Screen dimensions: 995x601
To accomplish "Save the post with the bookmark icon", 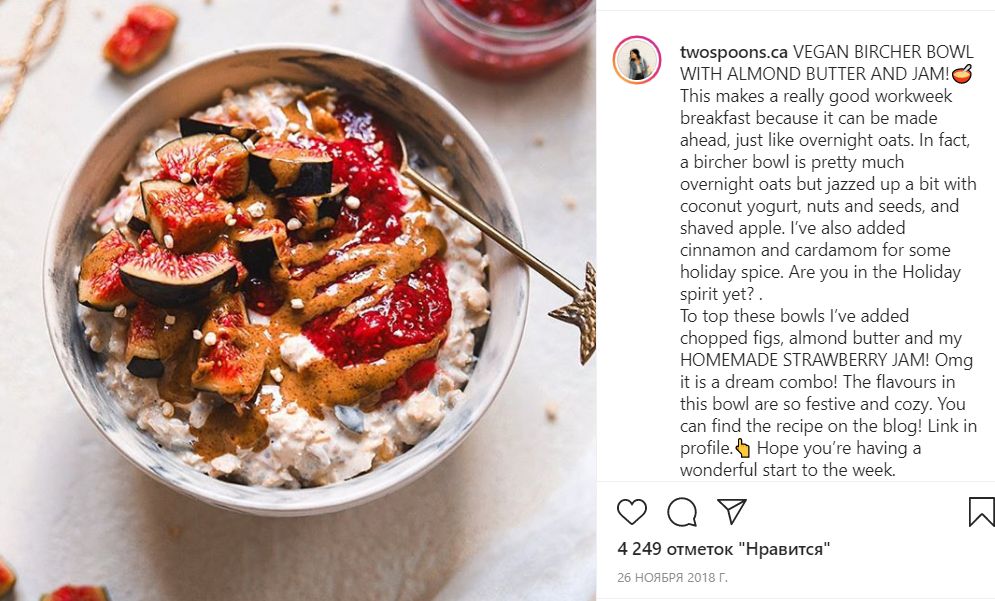I will pyautogui.click(x=981, y=512).
